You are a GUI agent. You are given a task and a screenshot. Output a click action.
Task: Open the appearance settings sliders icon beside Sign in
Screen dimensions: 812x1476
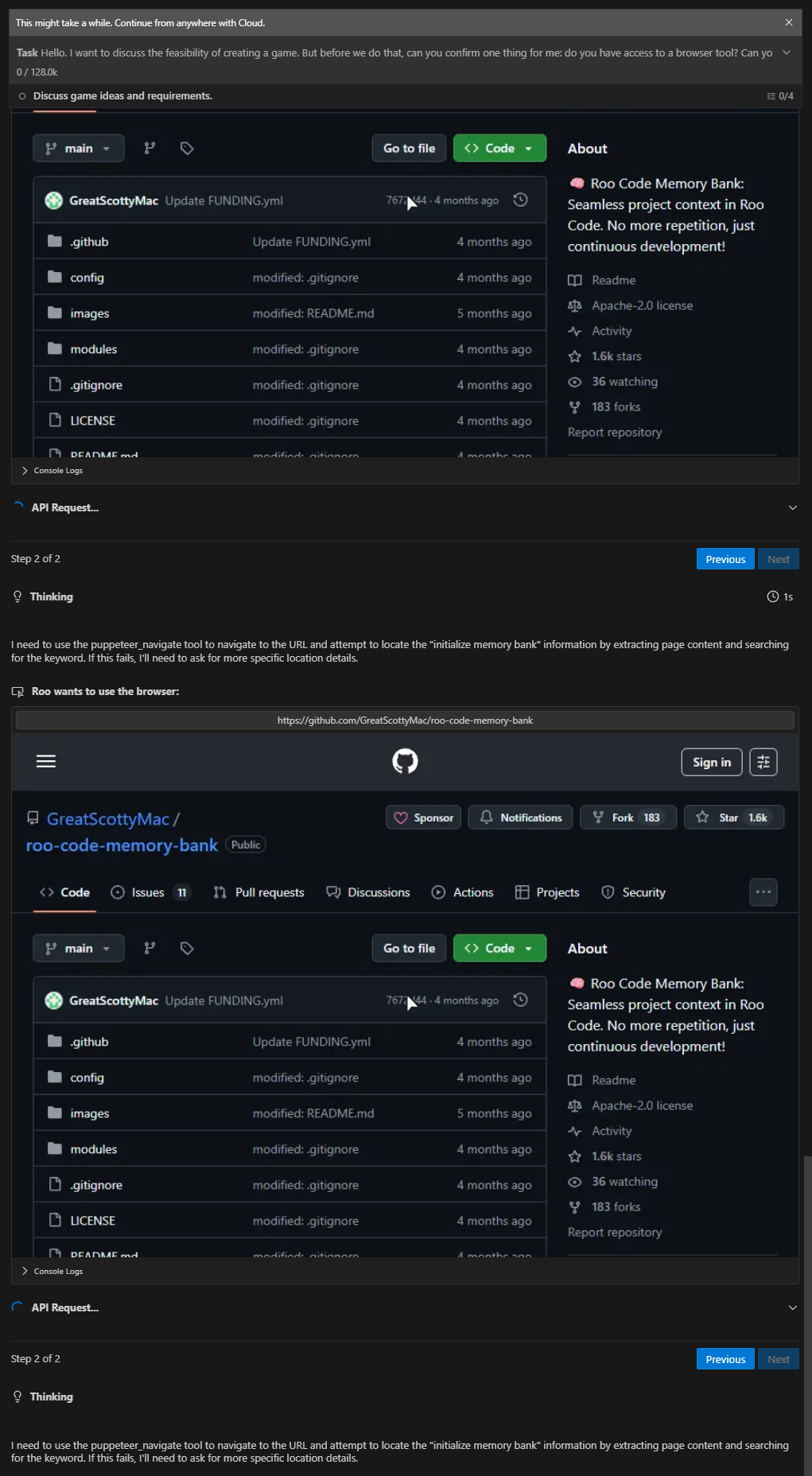pyautogui.click(x=763, y=762)
